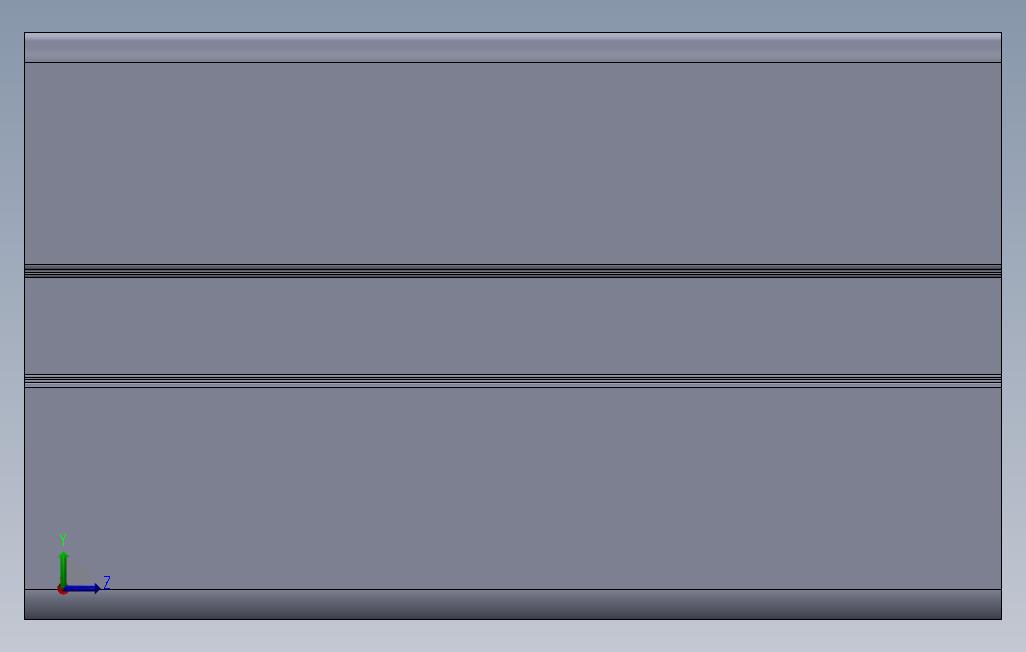Screen dimensions: 1026x652
Task: Select the top chamfered strip face
Action: pos(513,48)
